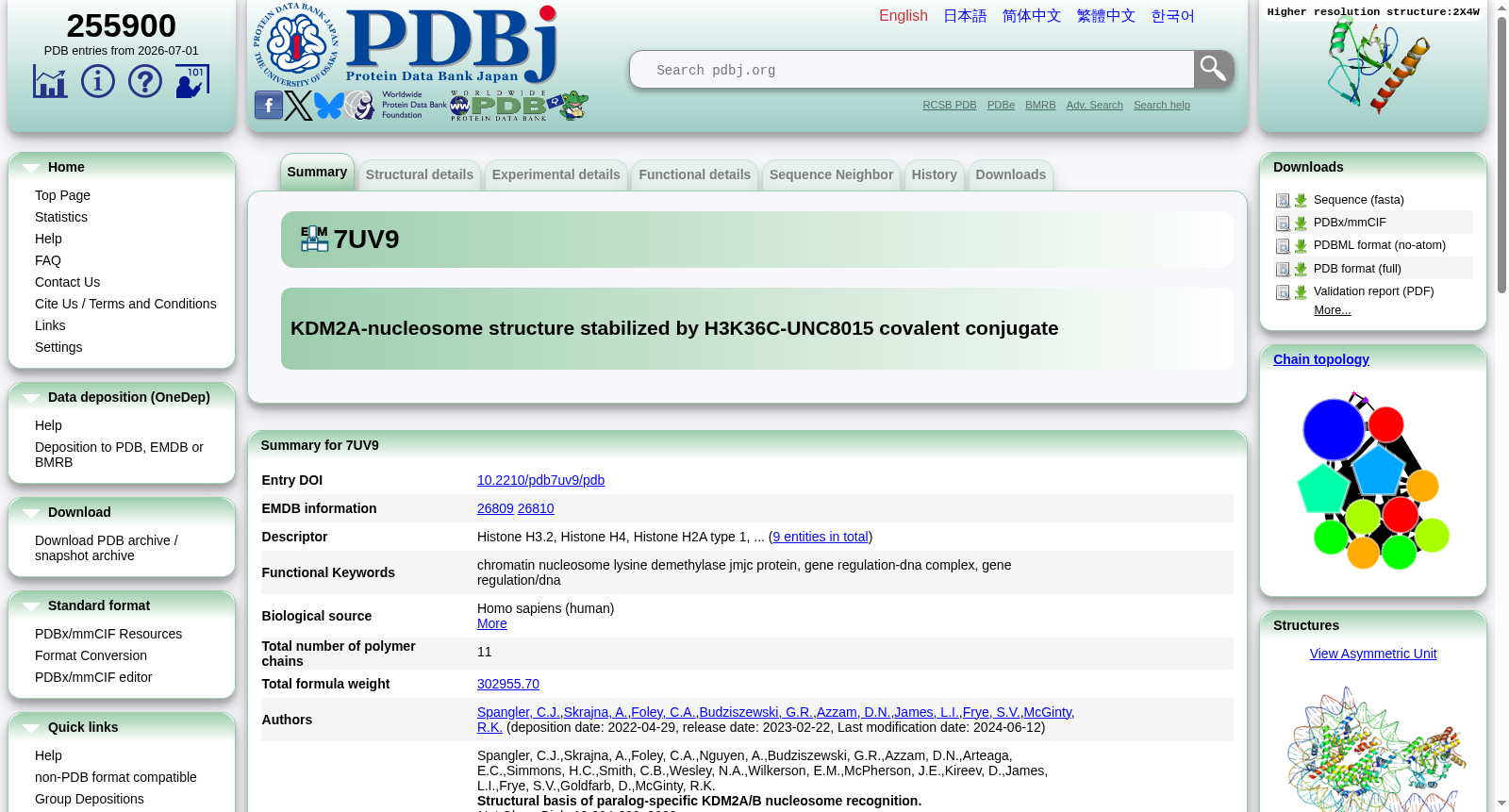Open the History tab
The height and width of the screenshot is (812, 1509).
click(935, 174)
